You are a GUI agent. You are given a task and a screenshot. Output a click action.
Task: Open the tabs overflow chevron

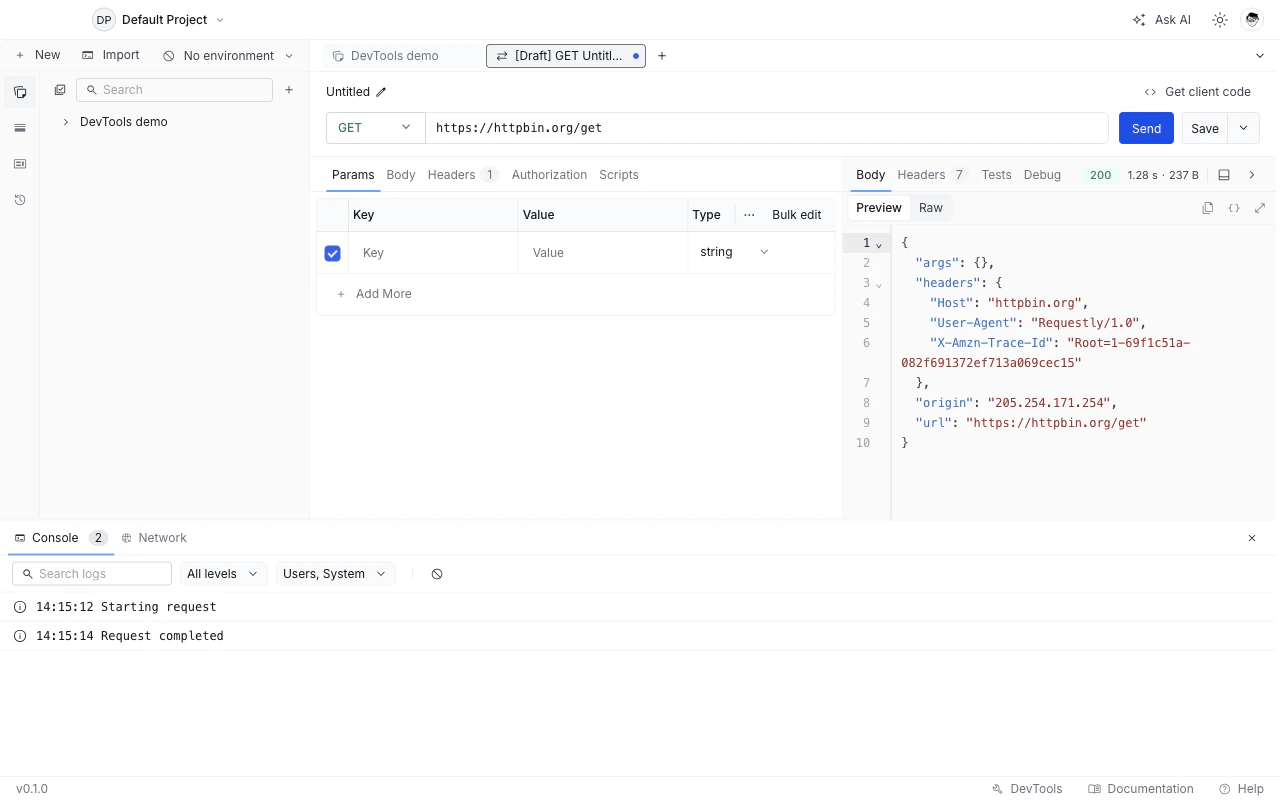(1260, 56)
